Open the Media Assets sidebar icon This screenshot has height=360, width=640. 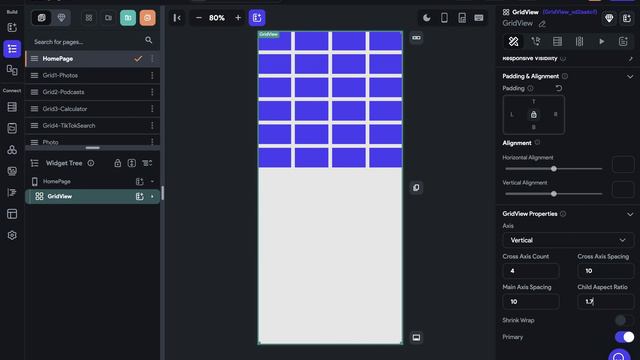point(12,171)
